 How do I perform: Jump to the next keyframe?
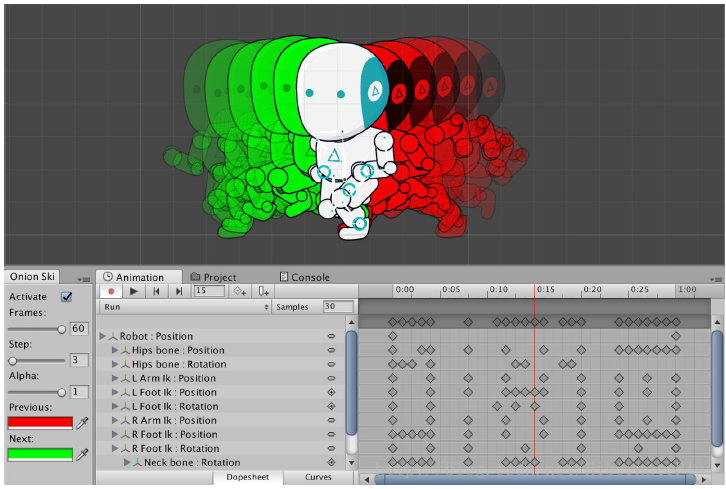(179, 291)
